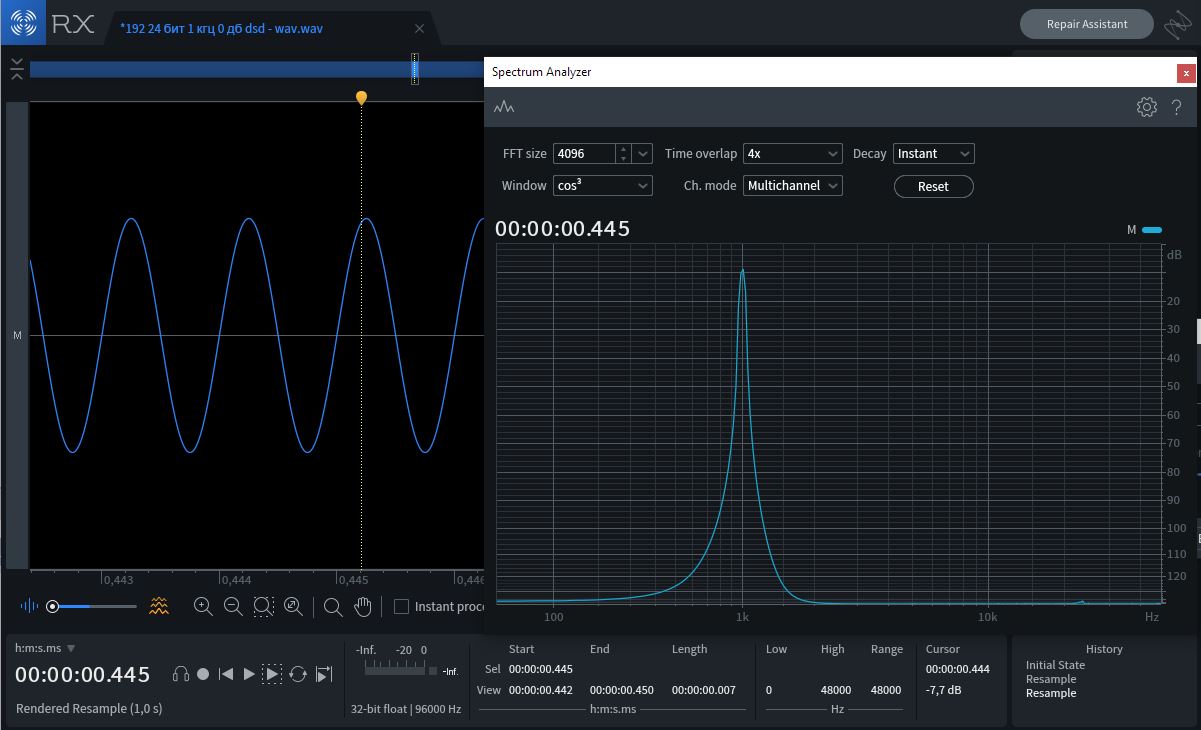Toggle loop playback
The height and width of the screenshot is (730, 1201).
pyautogui.click(x=298, y=675)
